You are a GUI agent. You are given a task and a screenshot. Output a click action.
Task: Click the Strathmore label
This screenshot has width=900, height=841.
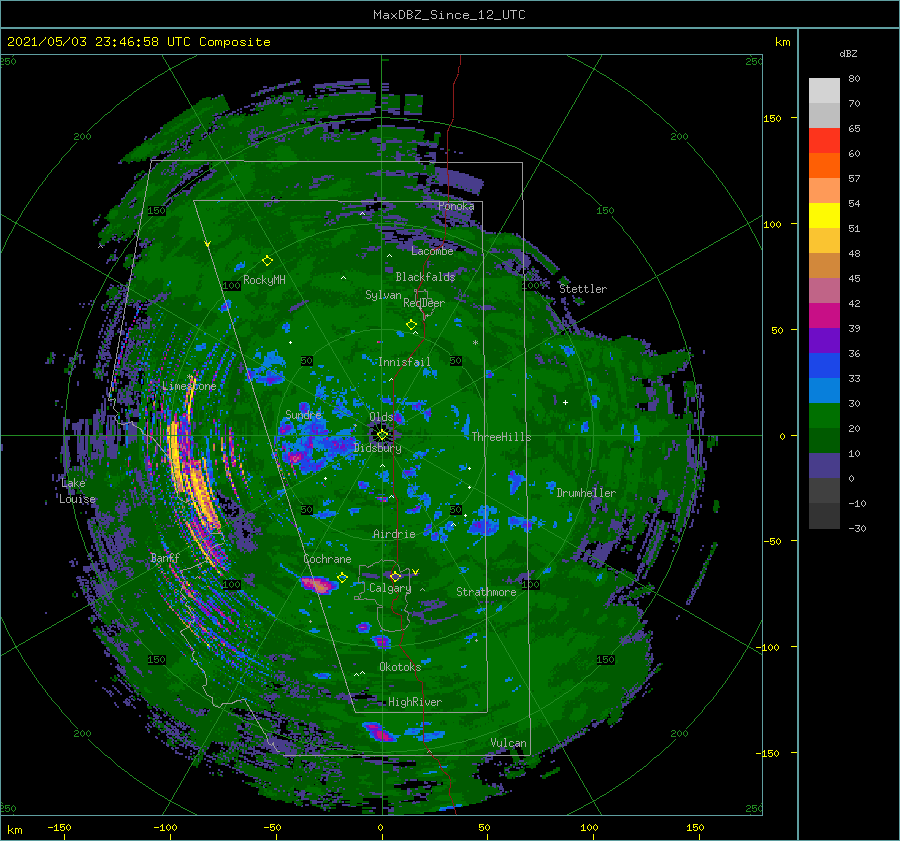[x=486, y=592]
